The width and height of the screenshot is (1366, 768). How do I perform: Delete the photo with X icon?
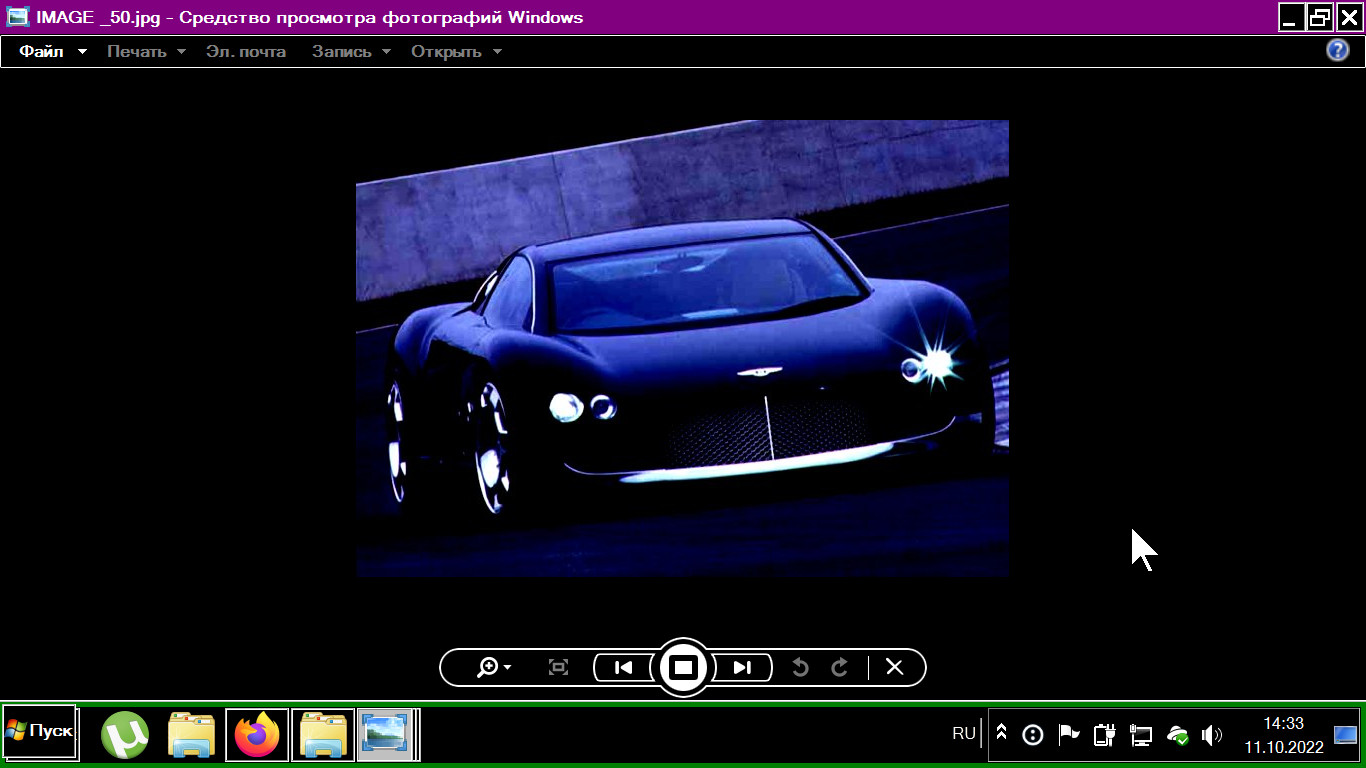click(895, 667)
